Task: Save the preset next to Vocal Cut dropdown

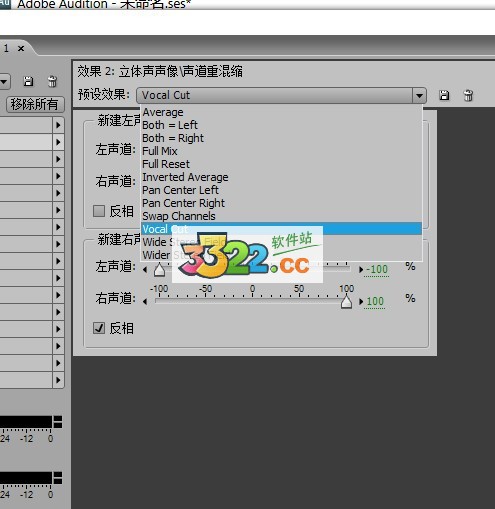Action: [444, 96]
